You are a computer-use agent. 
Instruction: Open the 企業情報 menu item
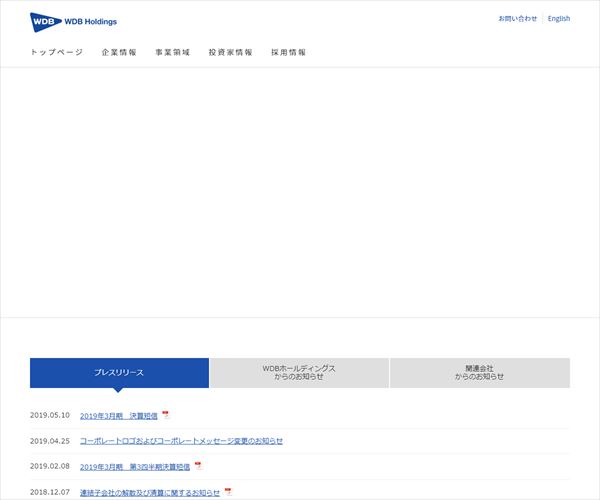click(x=119, y=52)
